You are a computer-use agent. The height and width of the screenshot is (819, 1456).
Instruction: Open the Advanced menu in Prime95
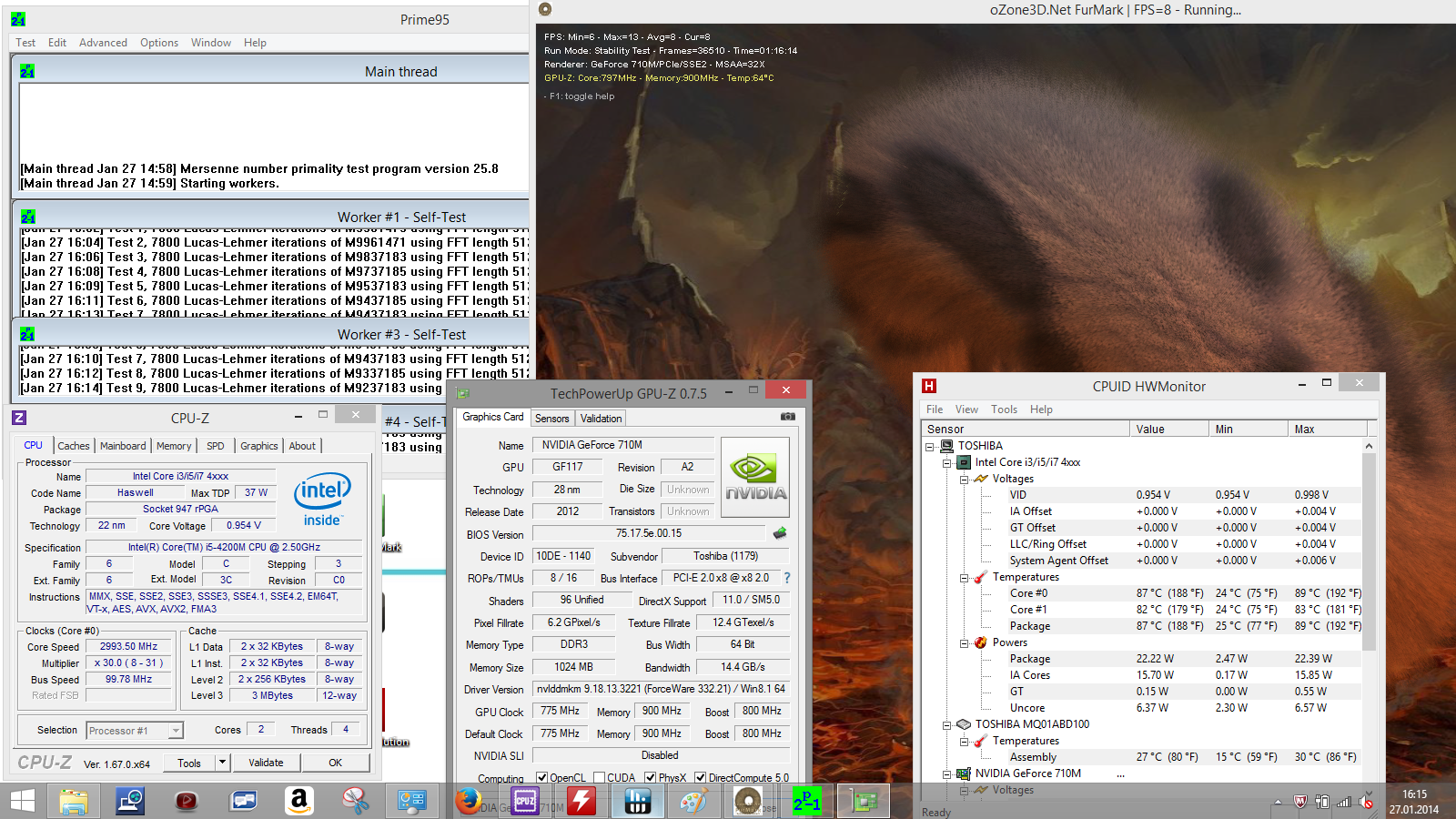pos(103,43)
